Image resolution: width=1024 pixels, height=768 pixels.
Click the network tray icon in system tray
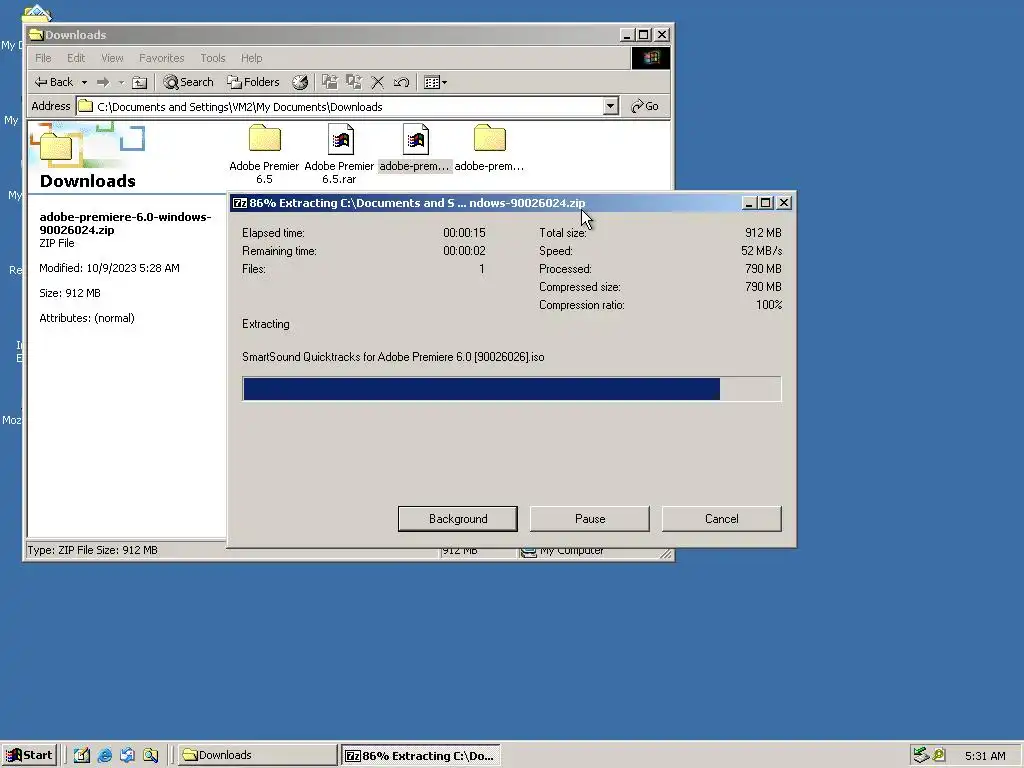pyautogui.click(x=921, y=755)
